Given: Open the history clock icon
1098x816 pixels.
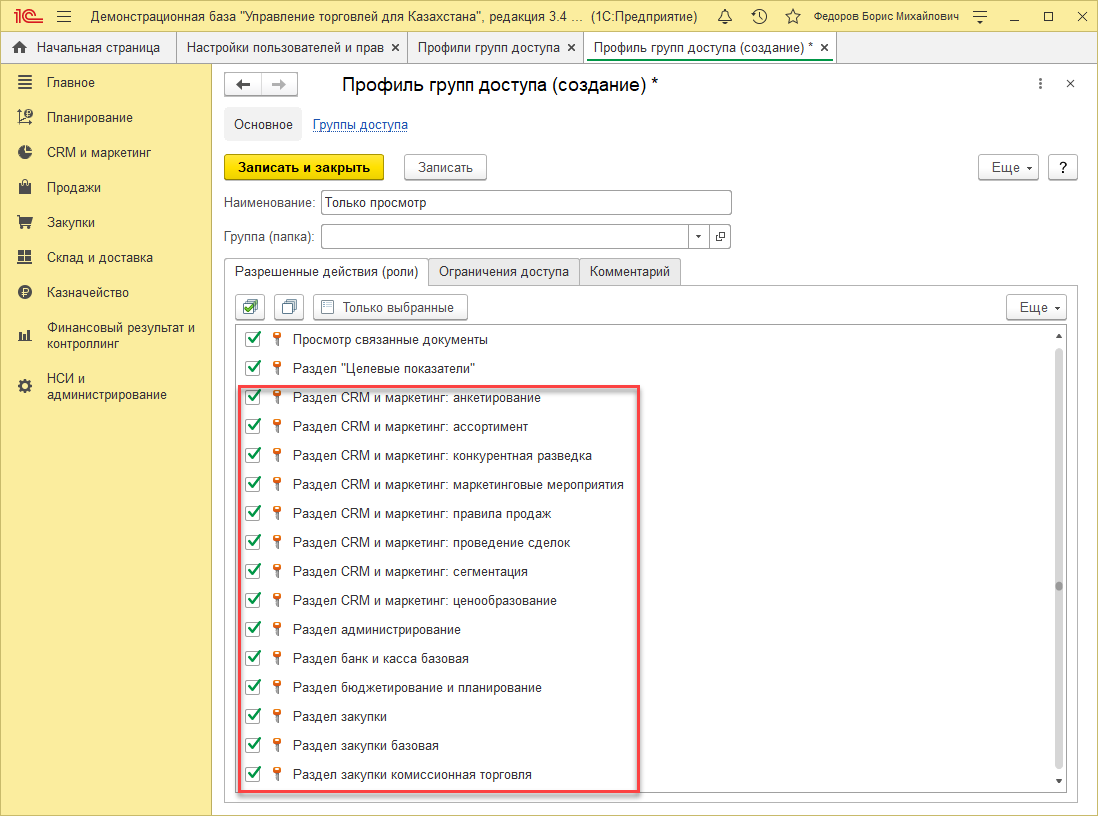Looking at the screenshot, I should click(x=759, y=17).
